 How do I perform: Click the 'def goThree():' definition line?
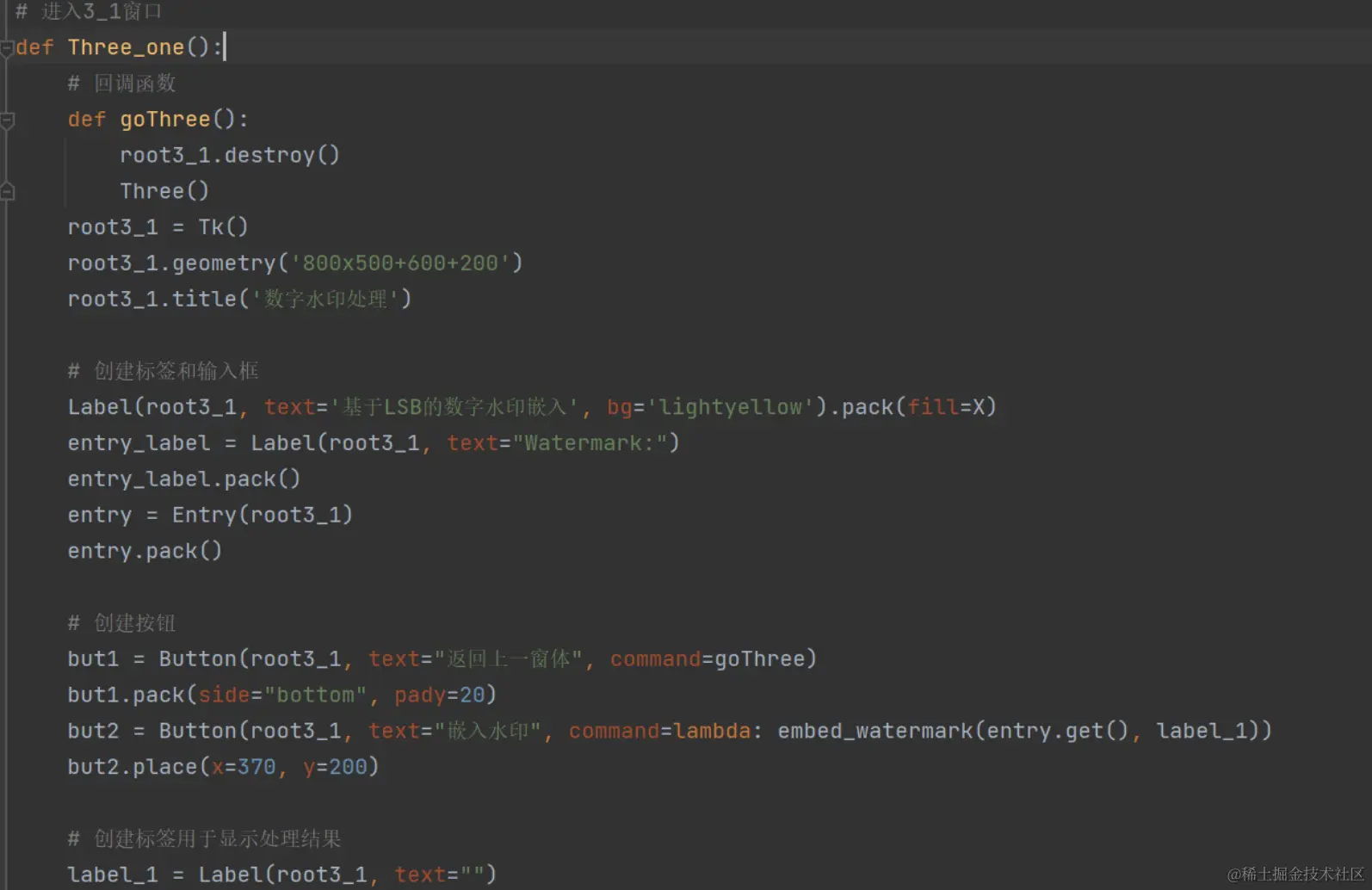158,120
